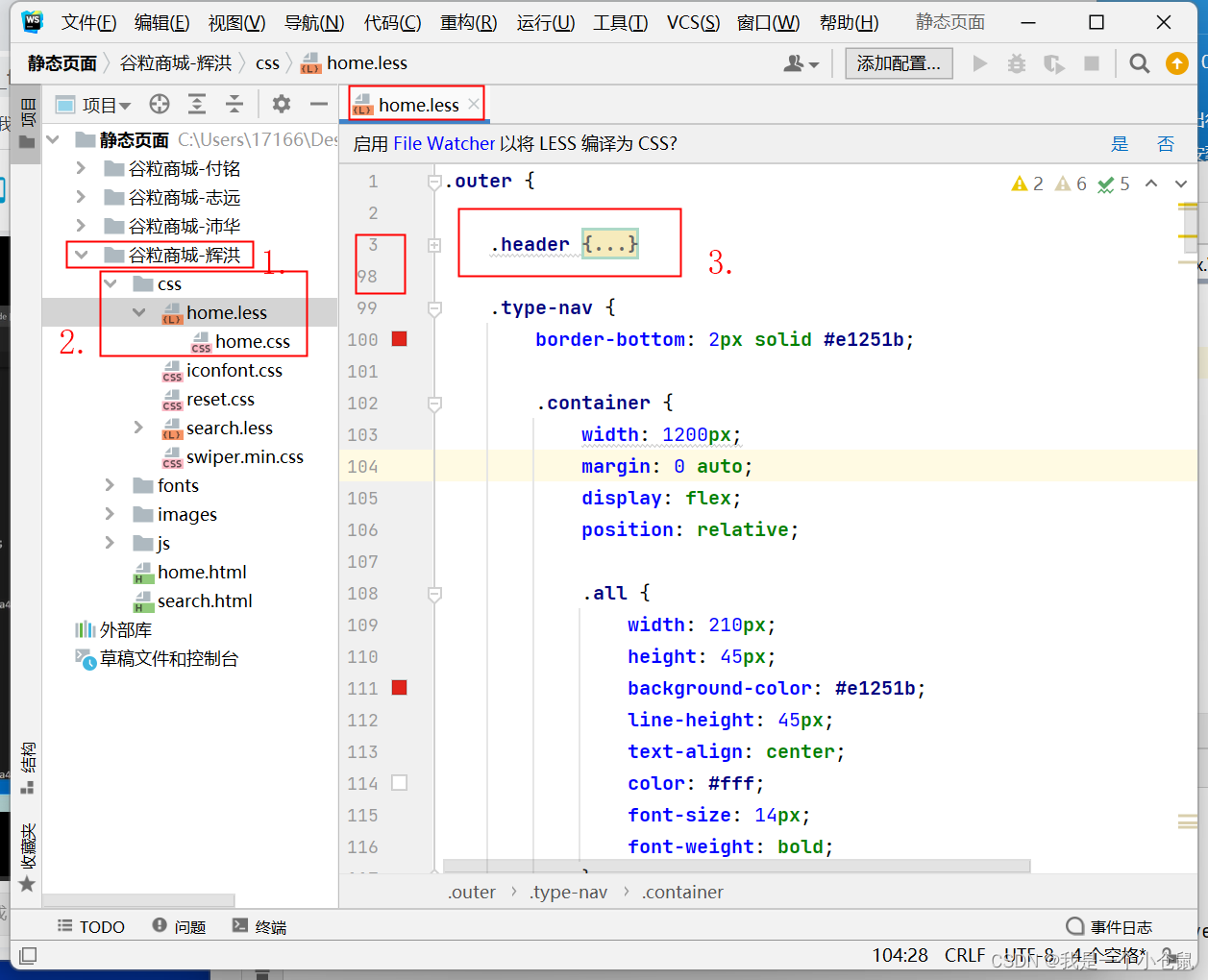The image size is (1208, 980).
Task: Open the 问题 tool window
Action: coord(180,926)
